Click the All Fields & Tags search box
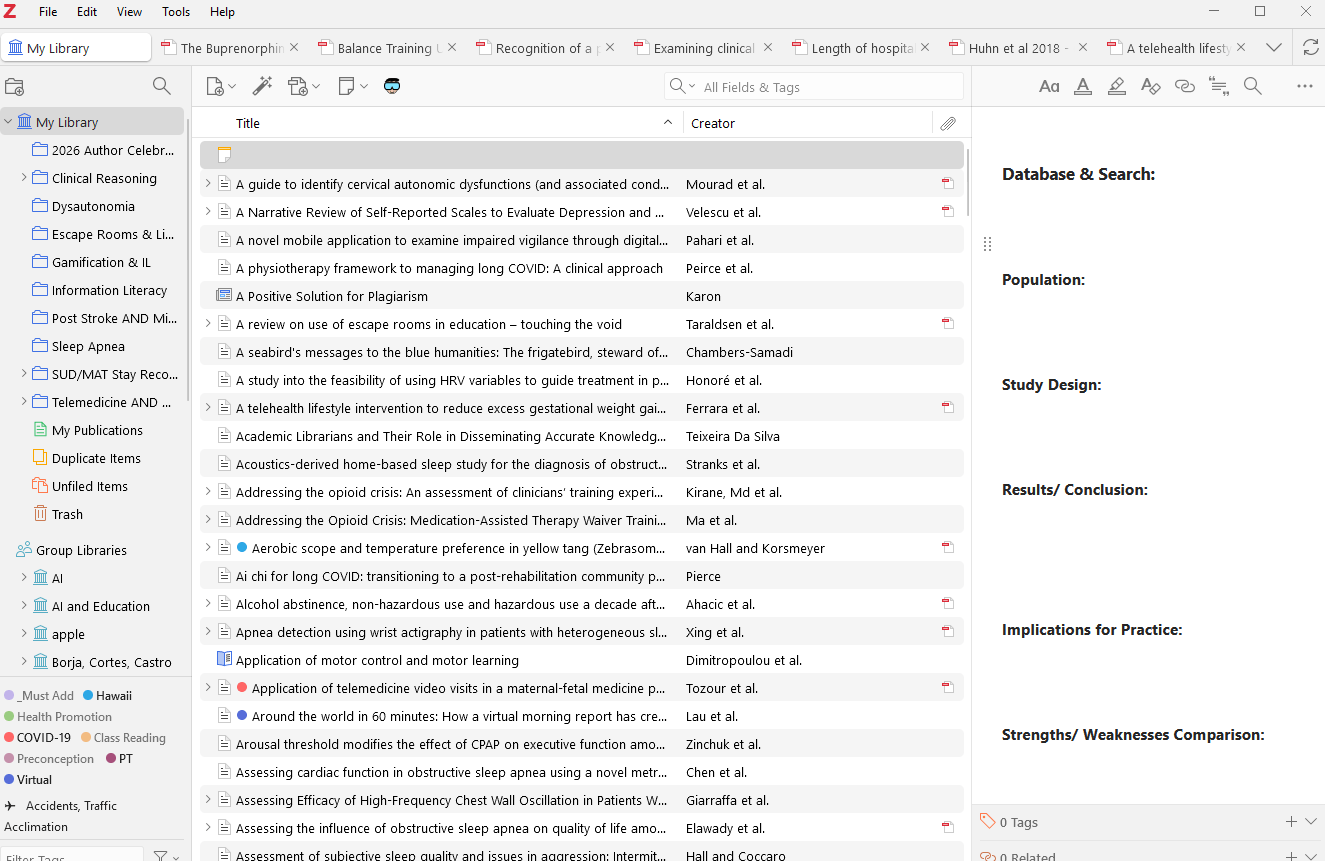The width and height of the screenshot is (1325, 861). click(814, 87)
